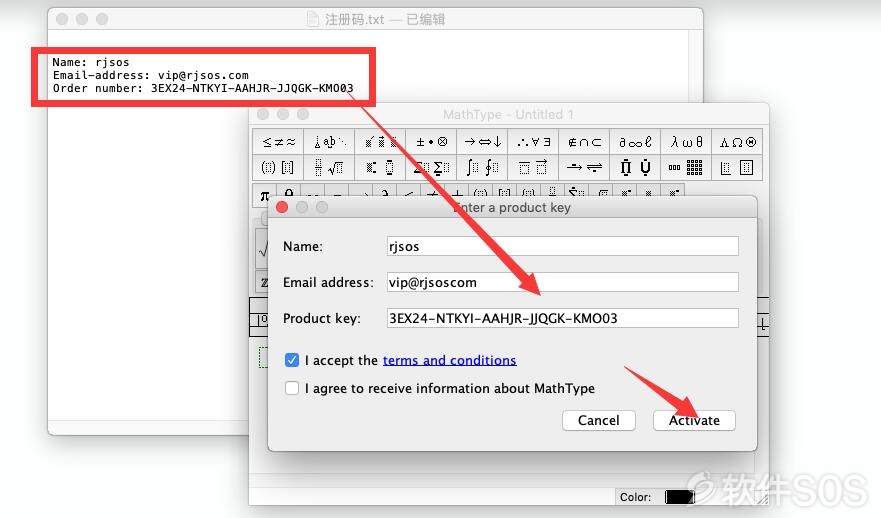The height and width of the screenshot is (518, 881).
Task: Open the subscript and superscript templates palette
Action: (380, 167)
